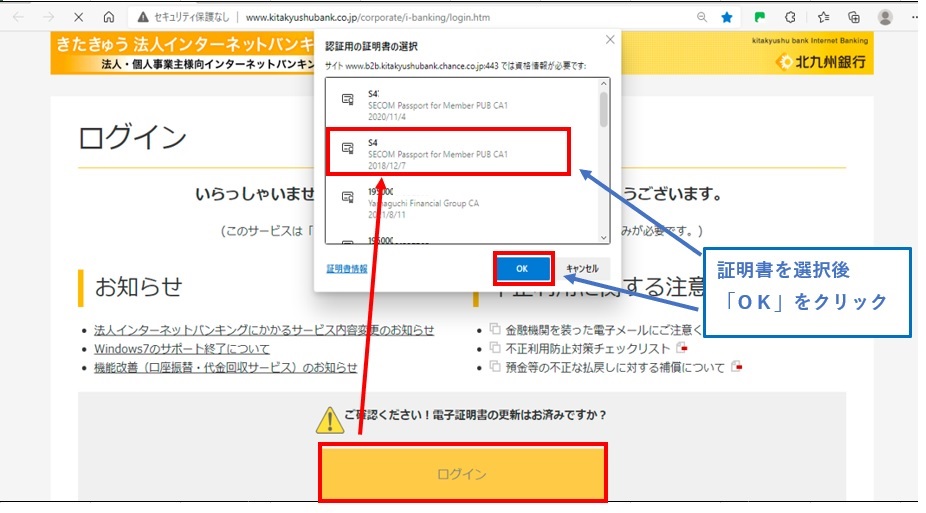
Task: Open the user profile avatar
Action: pyautogui.click(x=885, y=17)
